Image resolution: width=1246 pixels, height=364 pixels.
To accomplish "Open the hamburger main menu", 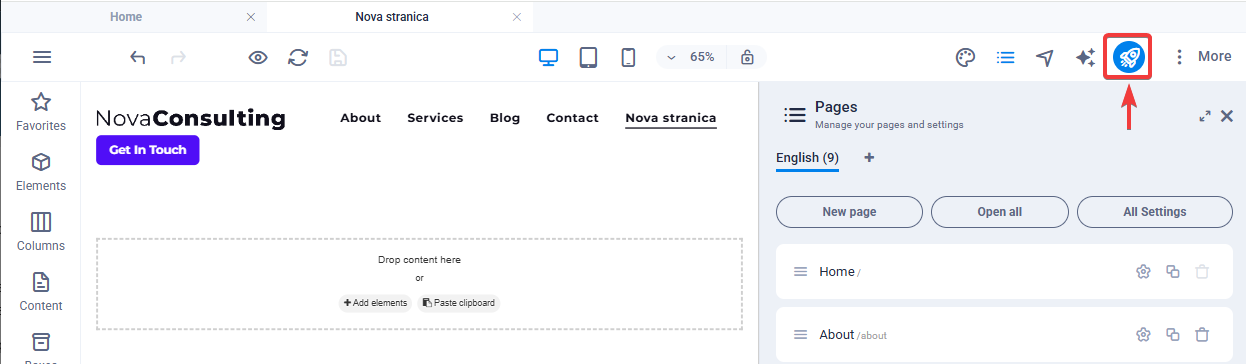I will point(42,57).
